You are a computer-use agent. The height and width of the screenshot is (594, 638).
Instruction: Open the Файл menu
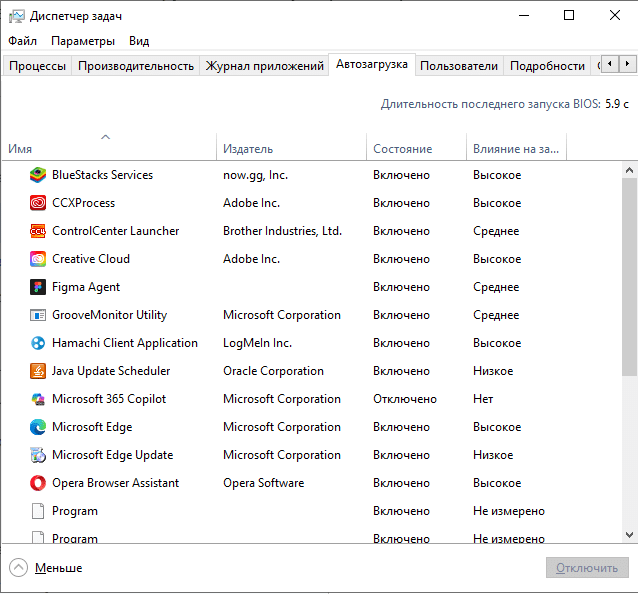click(x=22, y=41)
